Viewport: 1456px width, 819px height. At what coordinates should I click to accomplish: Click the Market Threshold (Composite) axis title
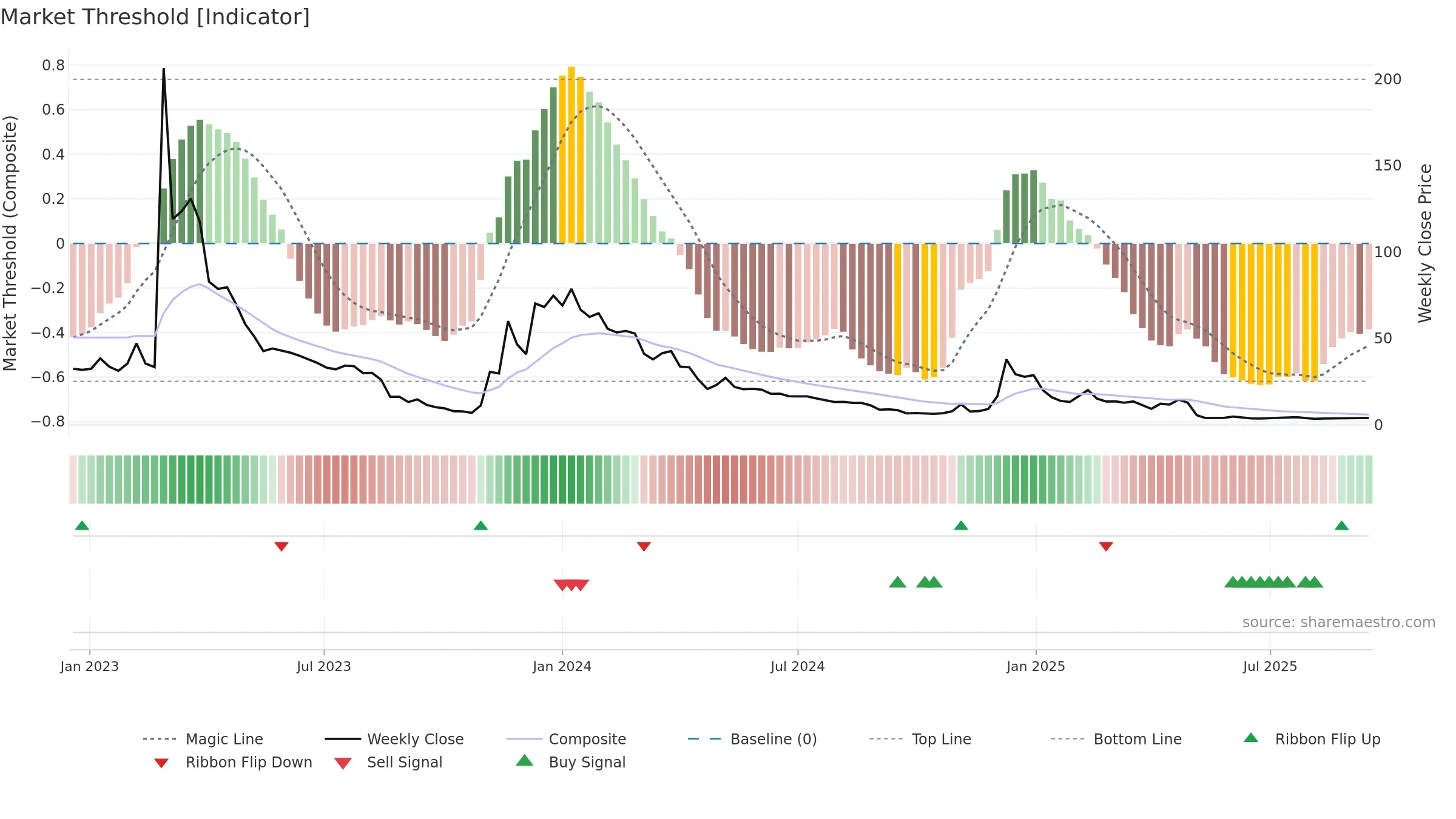pos(10,243)
